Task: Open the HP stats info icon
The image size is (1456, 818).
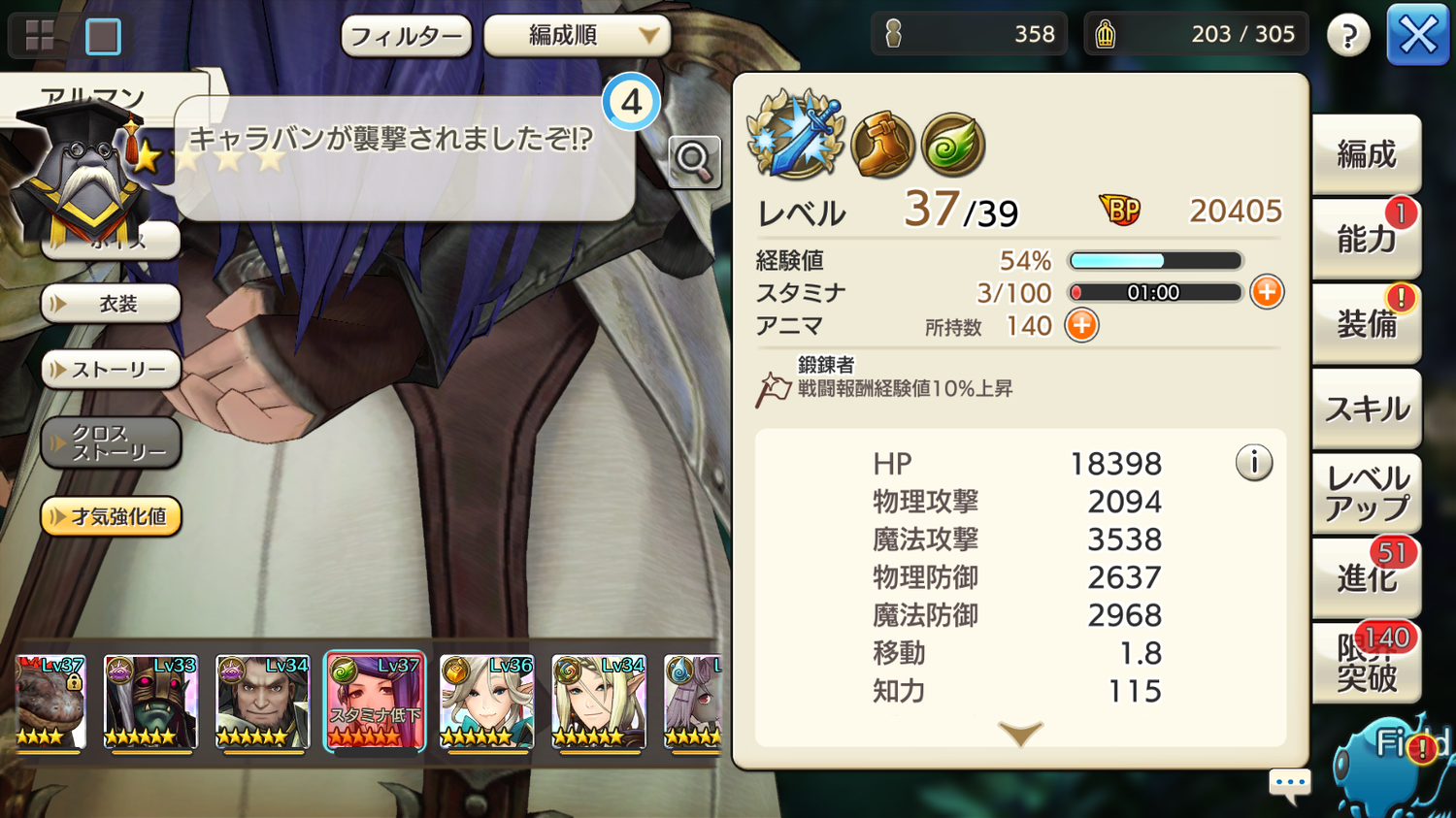Action: click(x=1253, y=463)
